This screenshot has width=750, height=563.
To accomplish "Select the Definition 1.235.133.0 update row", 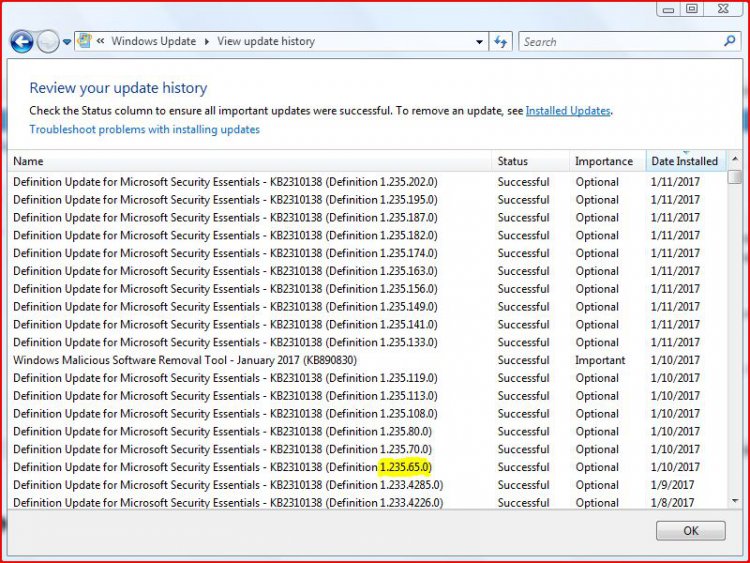I will tap(367, 342).
